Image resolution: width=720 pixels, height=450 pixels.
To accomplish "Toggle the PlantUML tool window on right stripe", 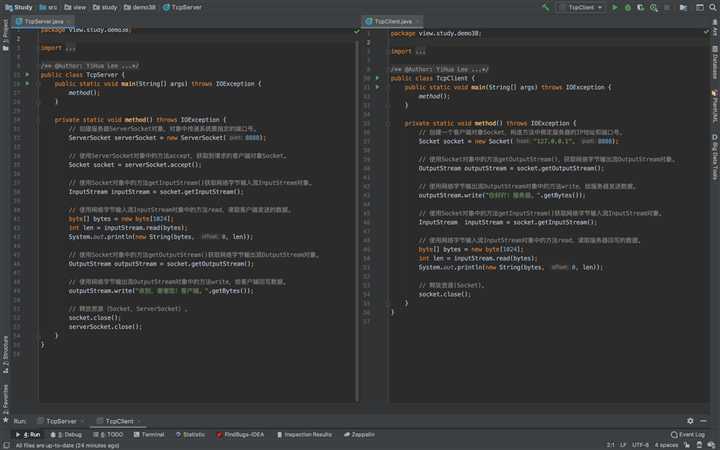I will (715, 106).
